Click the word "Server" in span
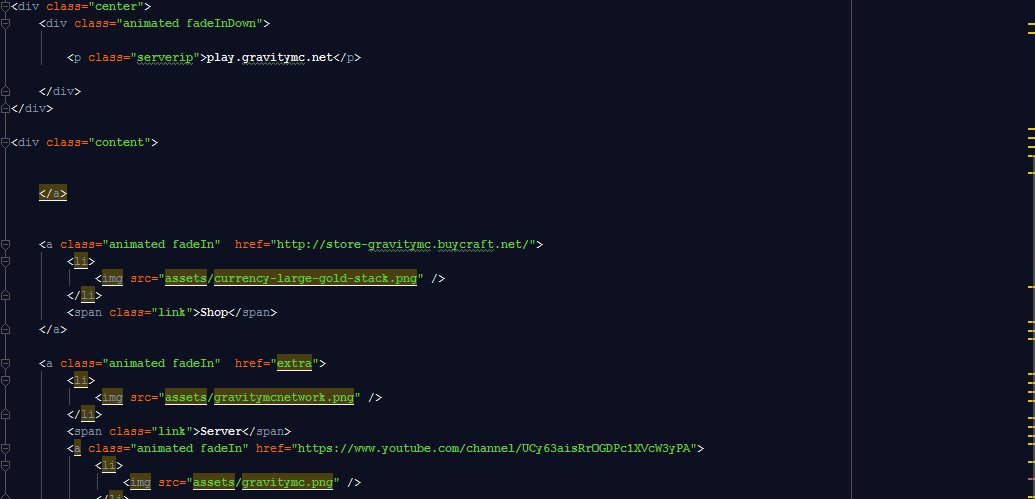 click(221, 432)
